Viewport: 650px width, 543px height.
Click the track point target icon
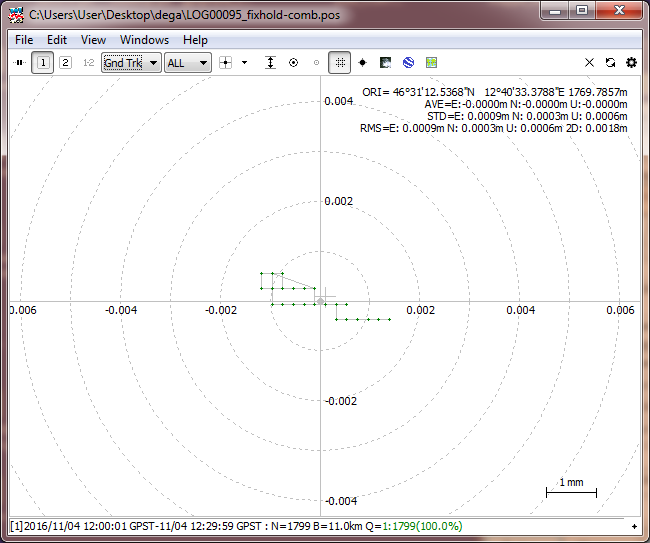tap(293, 63)
